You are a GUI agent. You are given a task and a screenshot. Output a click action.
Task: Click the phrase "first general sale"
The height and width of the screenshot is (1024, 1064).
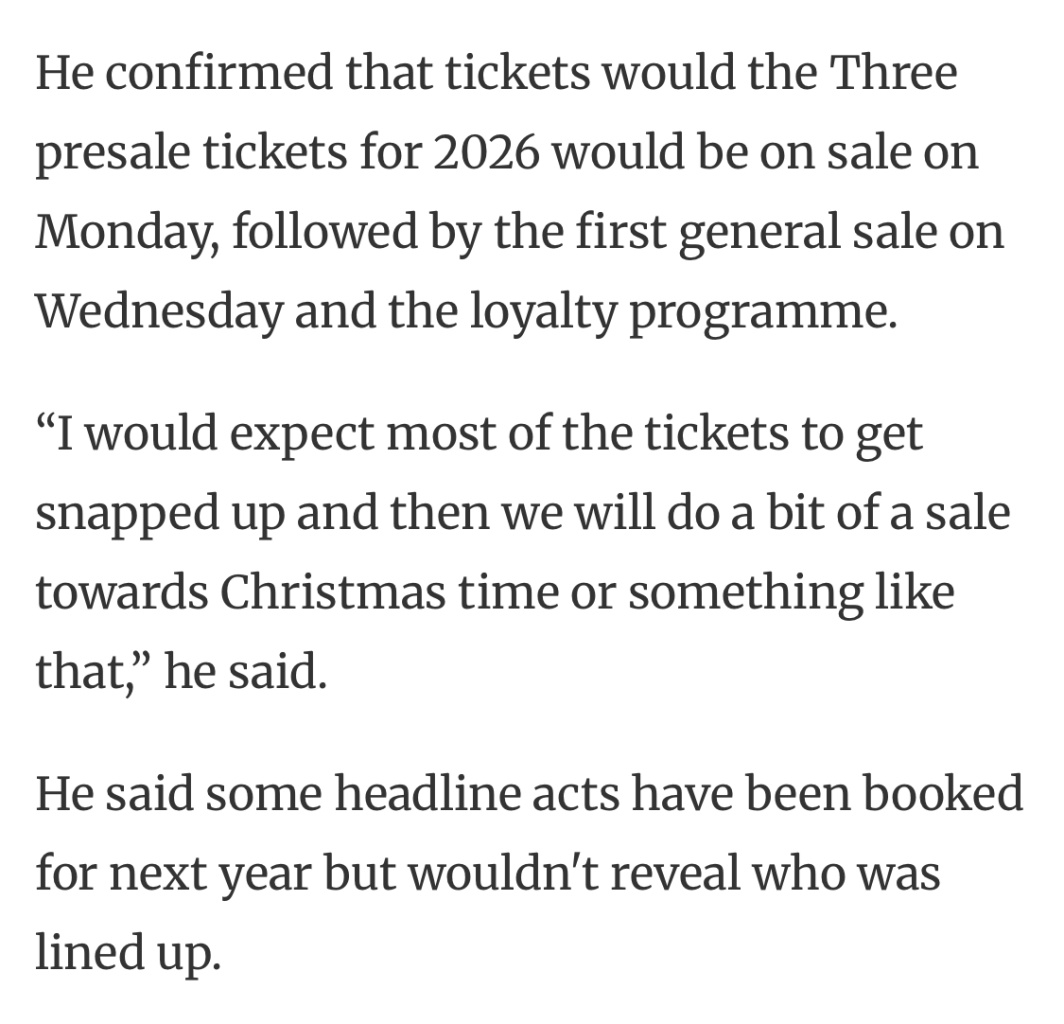(x=740, y=233)
